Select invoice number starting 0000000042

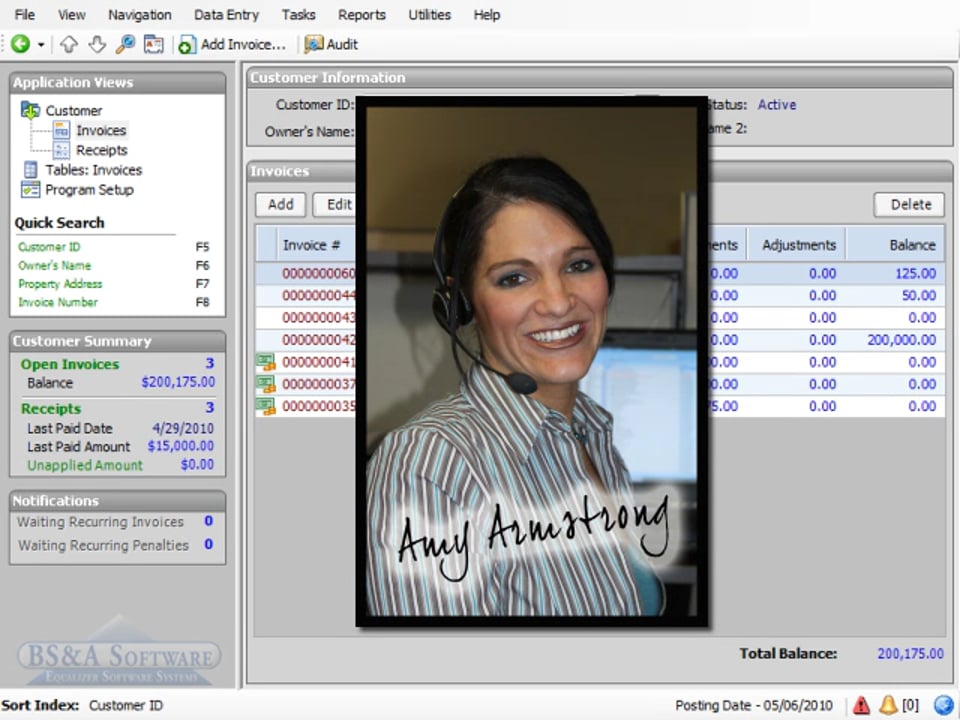tap(318, 339)
